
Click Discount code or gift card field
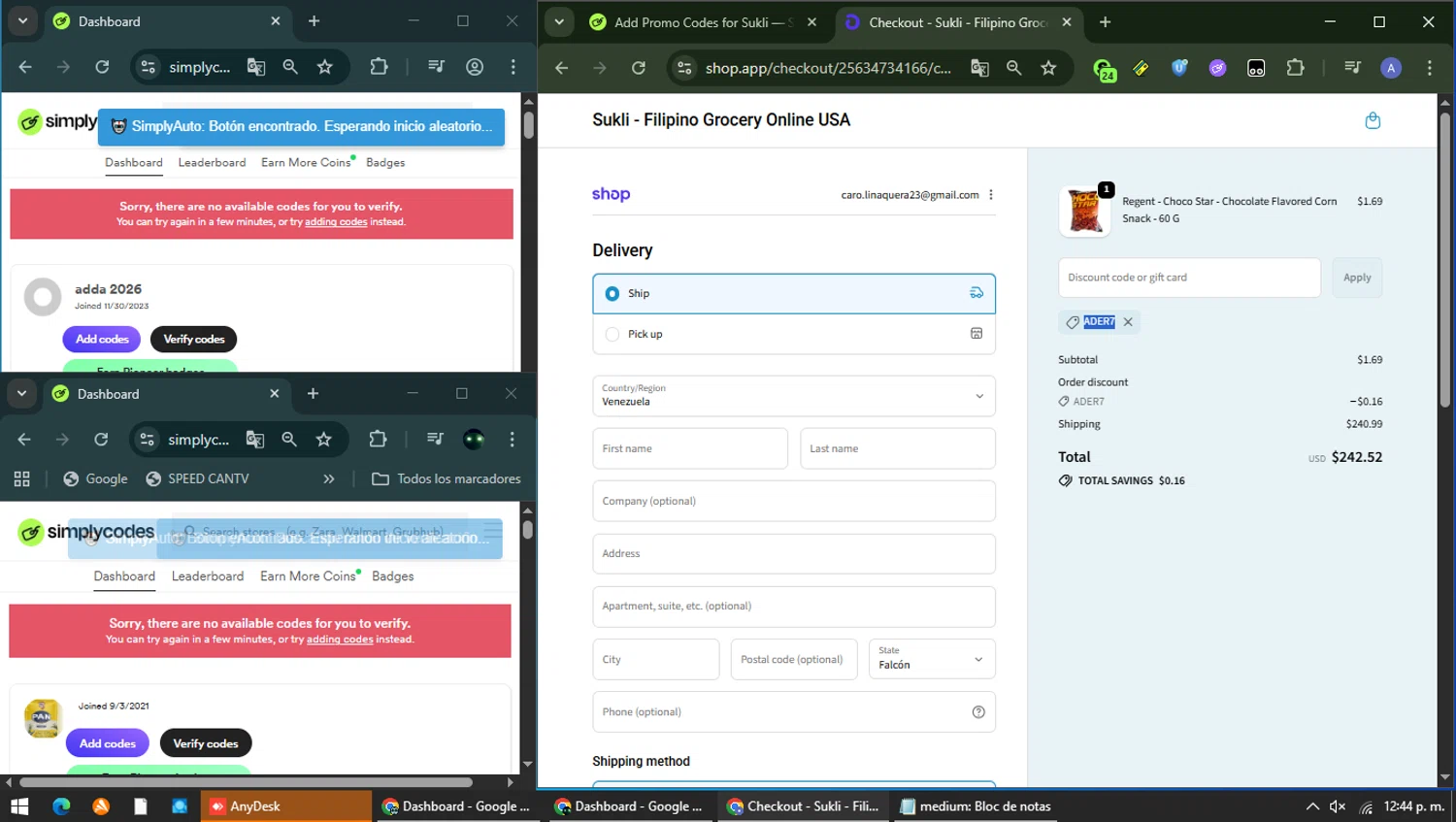[1189, 278]
